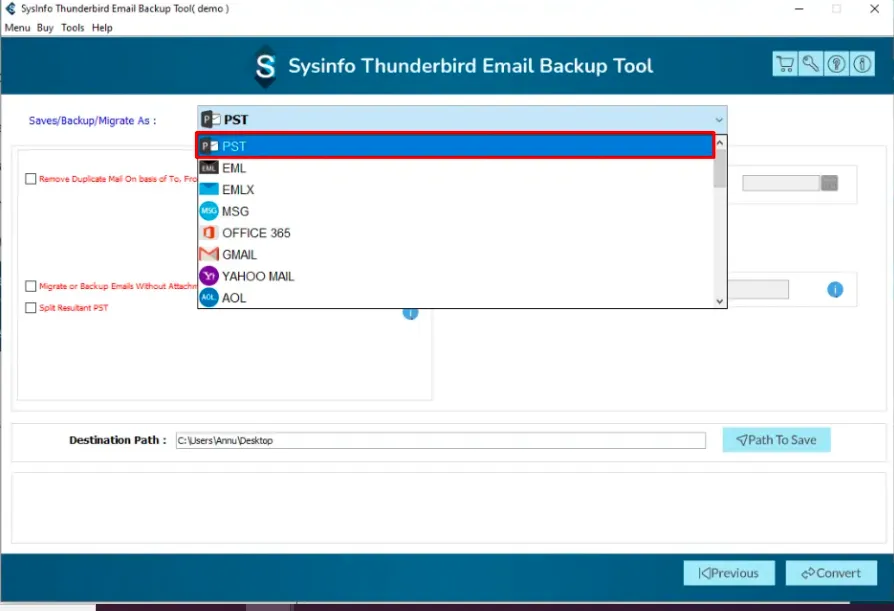Viewport: 894px width, 611px height.
Task: Open the Tools menu
Action: [72, 27]
